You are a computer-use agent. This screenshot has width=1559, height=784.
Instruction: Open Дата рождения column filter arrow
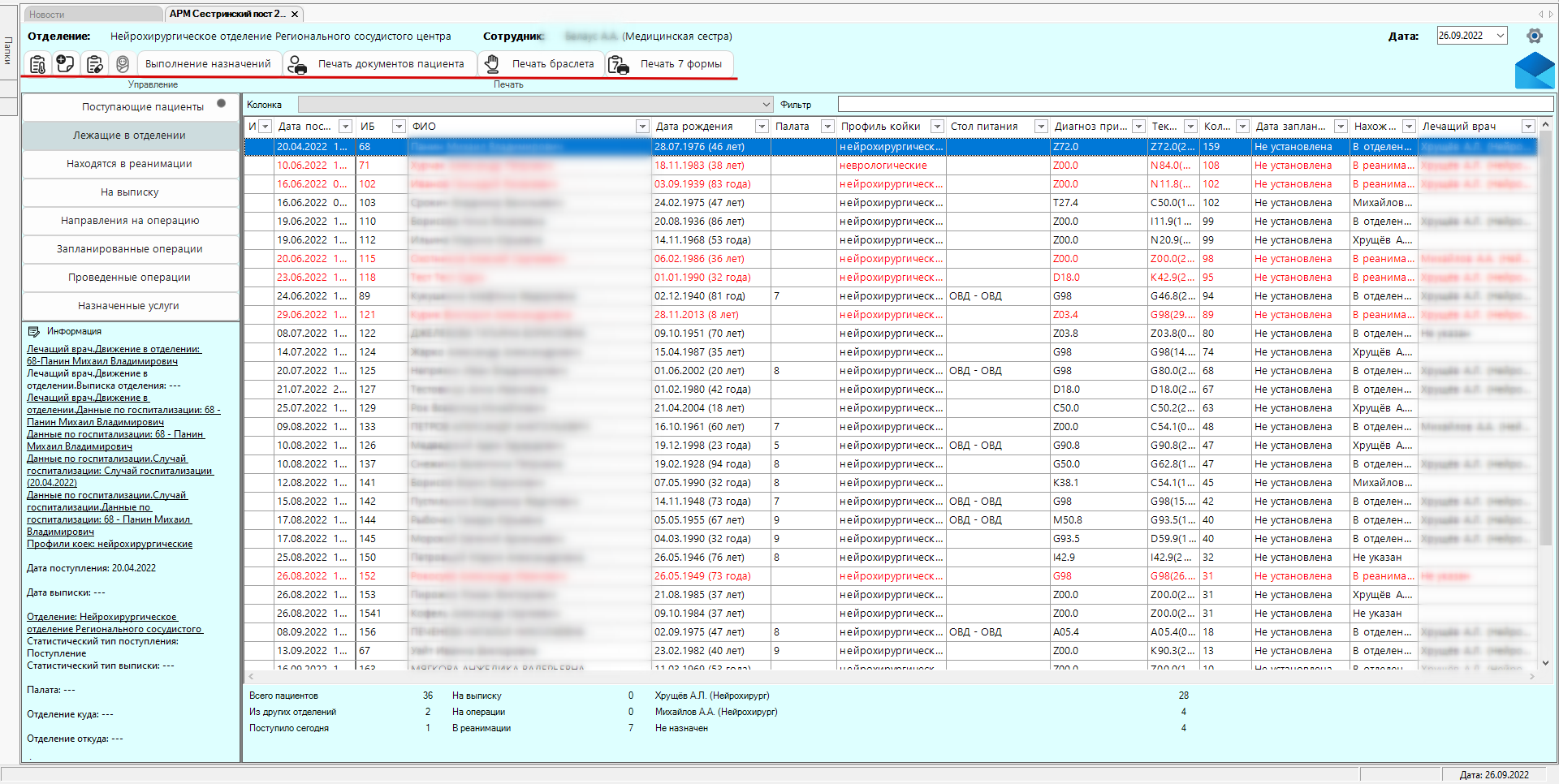(762, 127)
